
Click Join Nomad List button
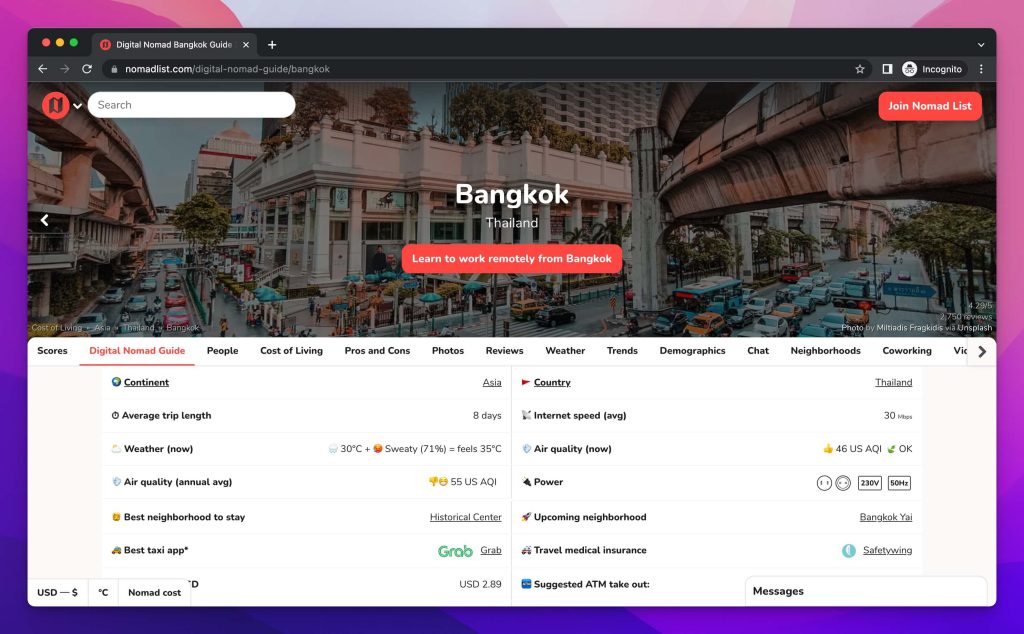point(929,106)
